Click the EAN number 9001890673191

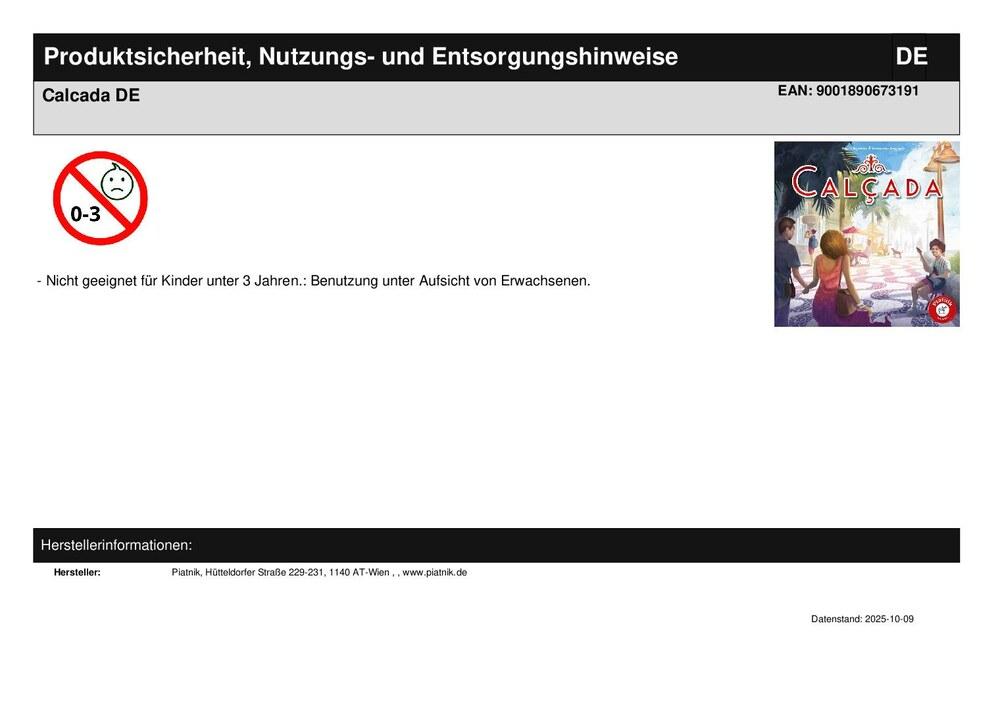click(x=848, y=91)
